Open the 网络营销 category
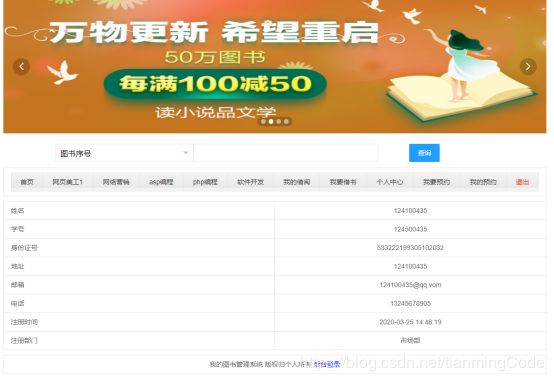Screen dimensions: 554x381 pos(116,182)
